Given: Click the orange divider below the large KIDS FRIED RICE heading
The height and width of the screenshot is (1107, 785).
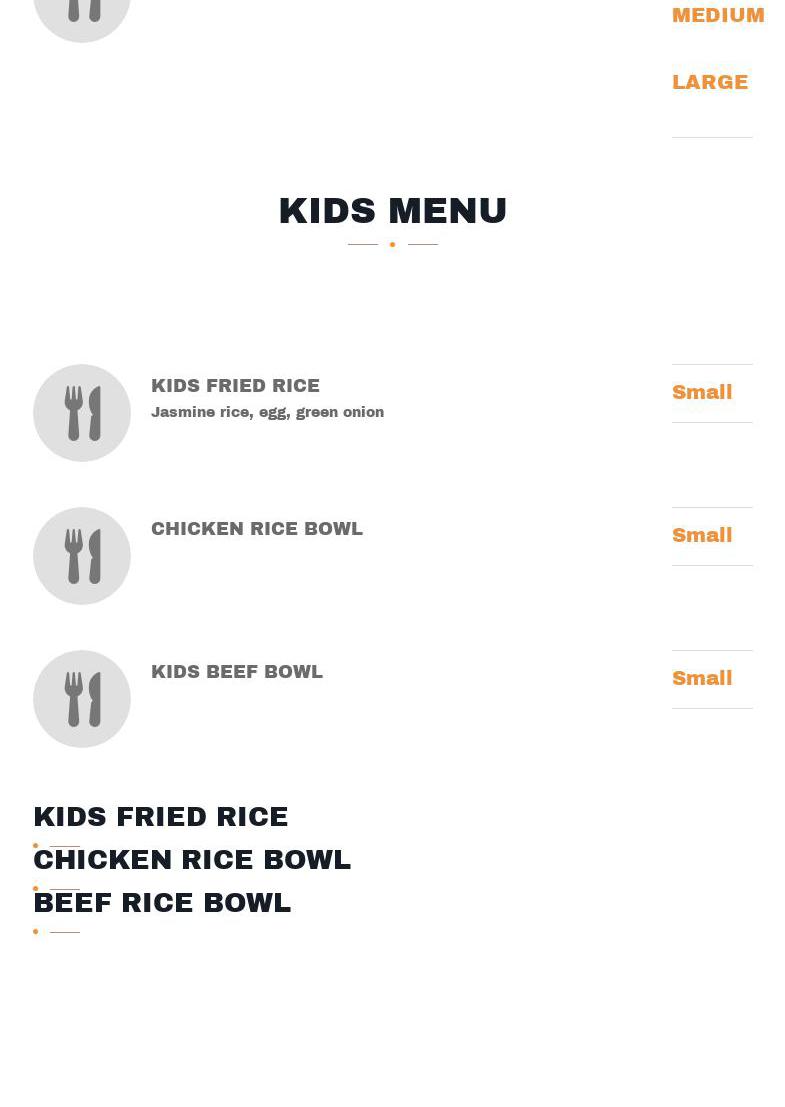Looking at the screenshot, I should [57, 846].
